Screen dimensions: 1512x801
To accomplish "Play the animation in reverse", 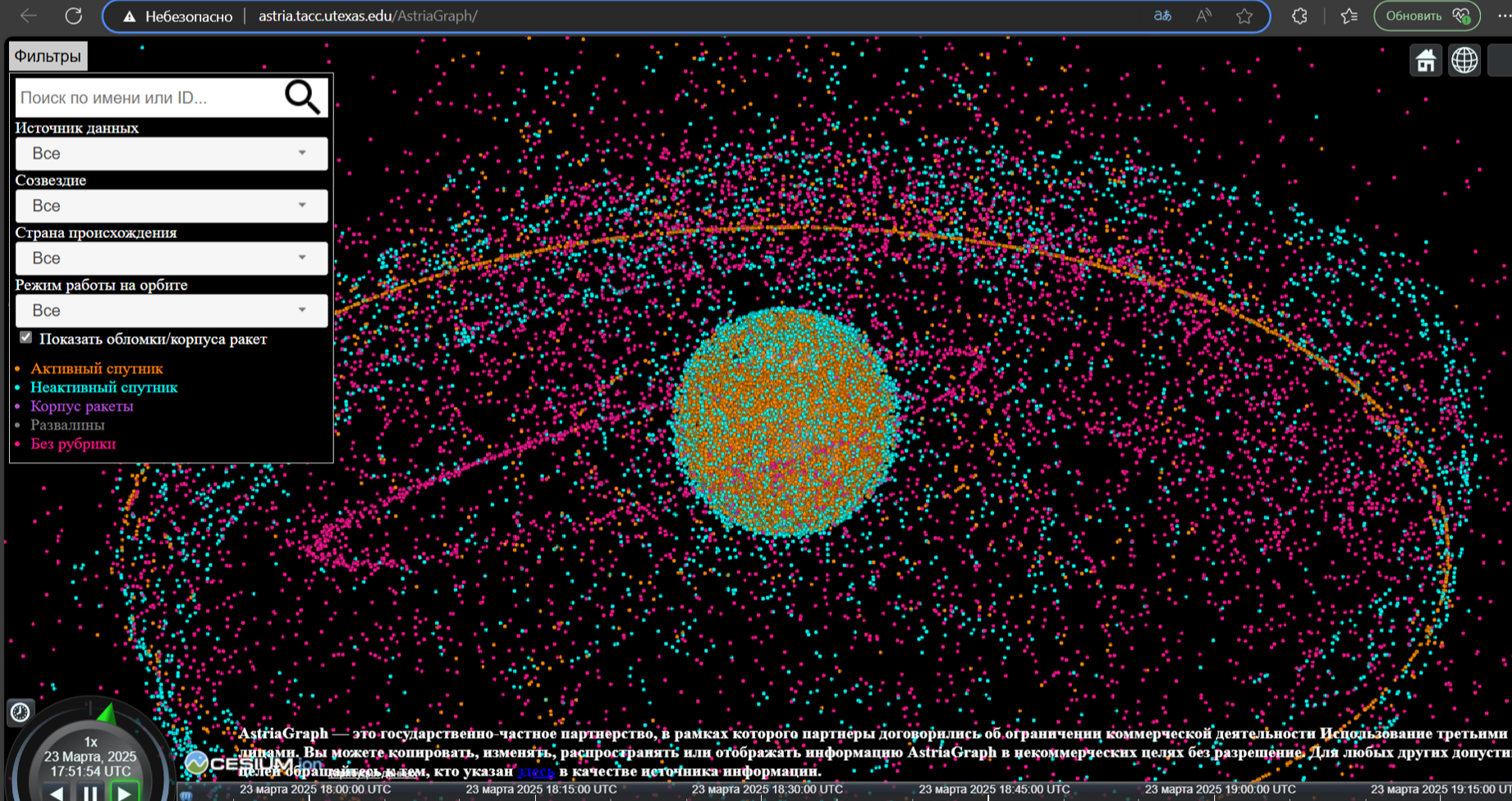I will (56, 793).
